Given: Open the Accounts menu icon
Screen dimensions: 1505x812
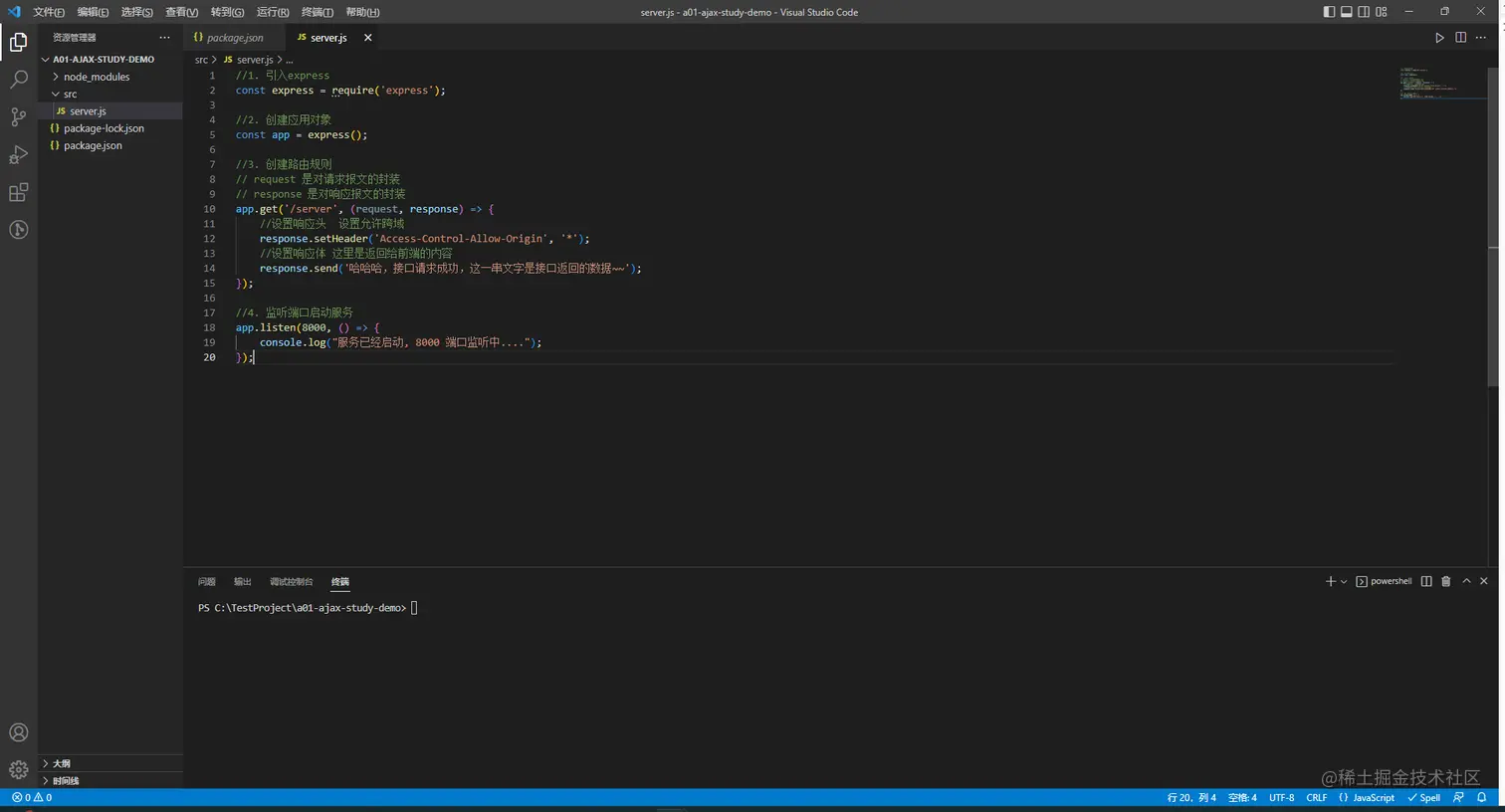Looking at the screenshot, I should (18, 732).
